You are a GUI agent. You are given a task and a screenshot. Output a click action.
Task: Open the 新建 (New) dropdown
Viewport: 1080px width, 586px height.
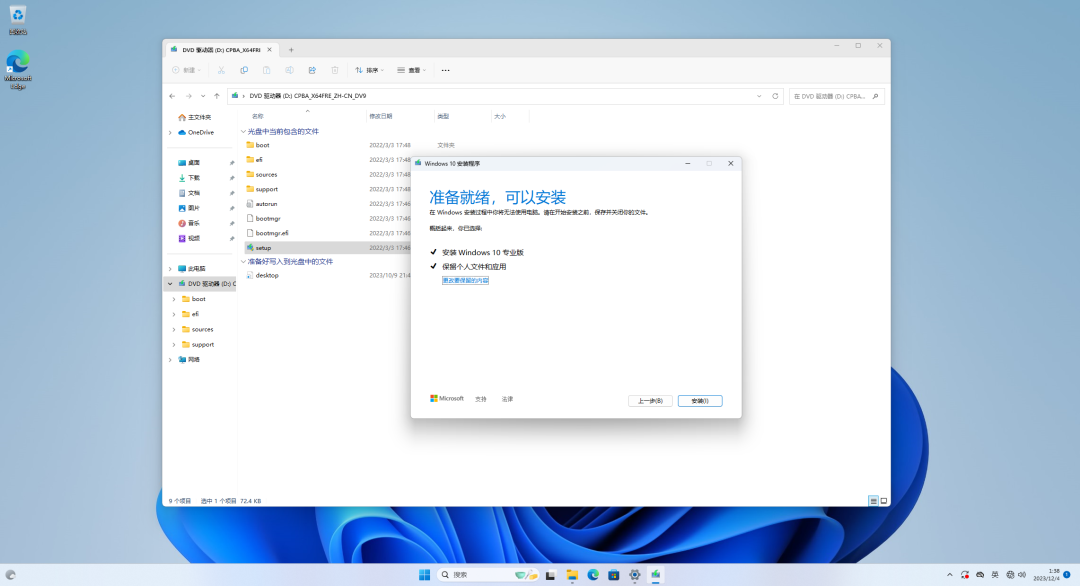tap(187, 70)
